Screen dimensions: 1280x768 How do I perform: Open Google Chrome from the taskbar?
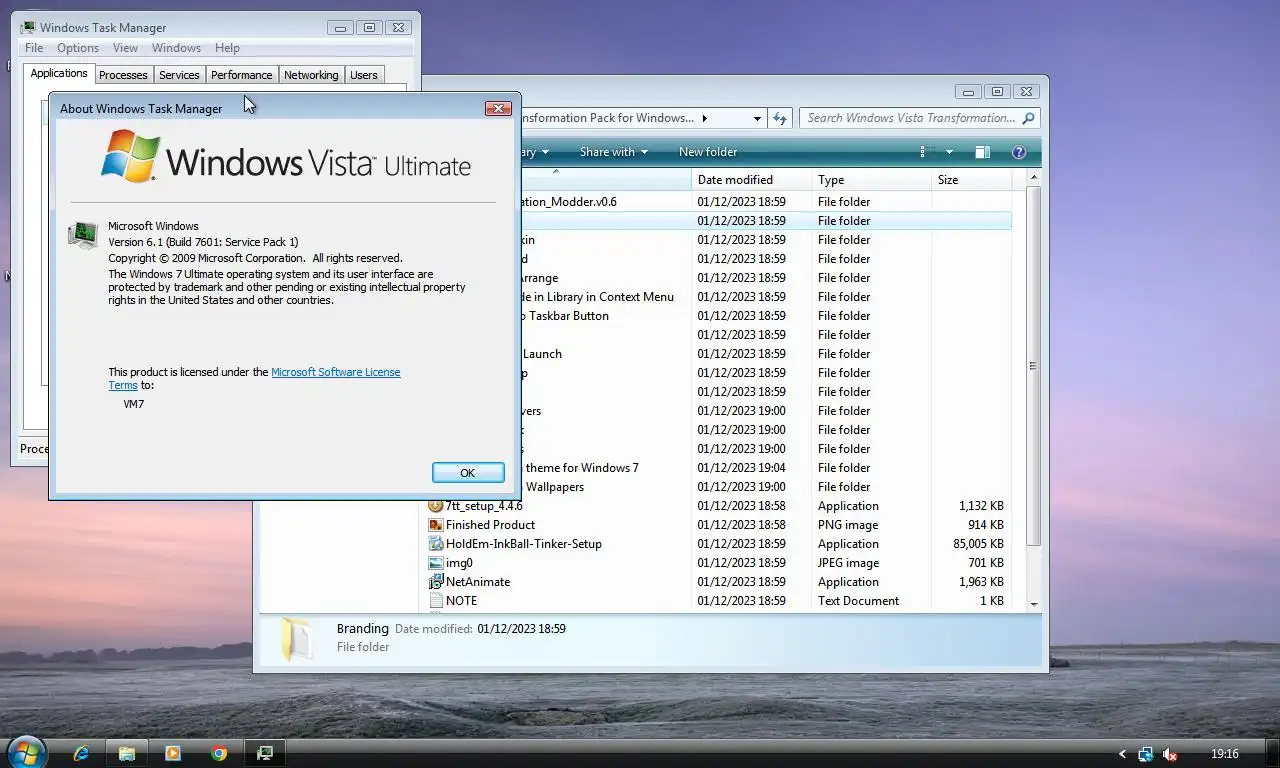click(219, 753)
